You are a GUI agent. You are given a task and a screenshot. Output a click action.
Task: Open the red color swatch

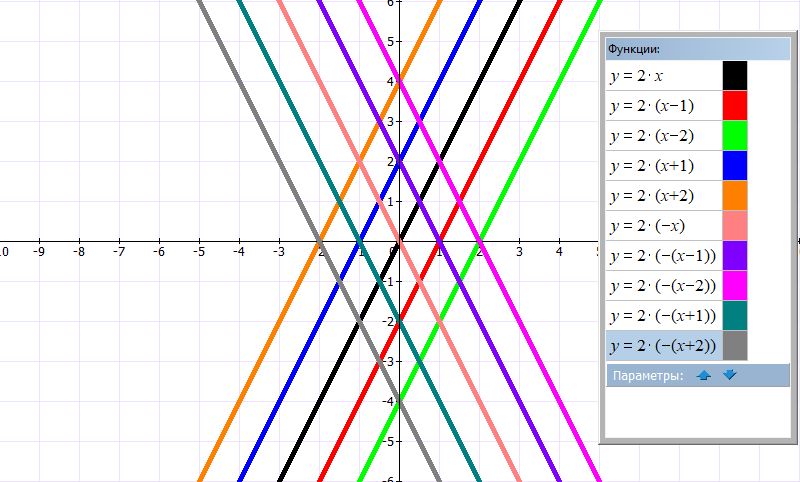pos(735,106)
